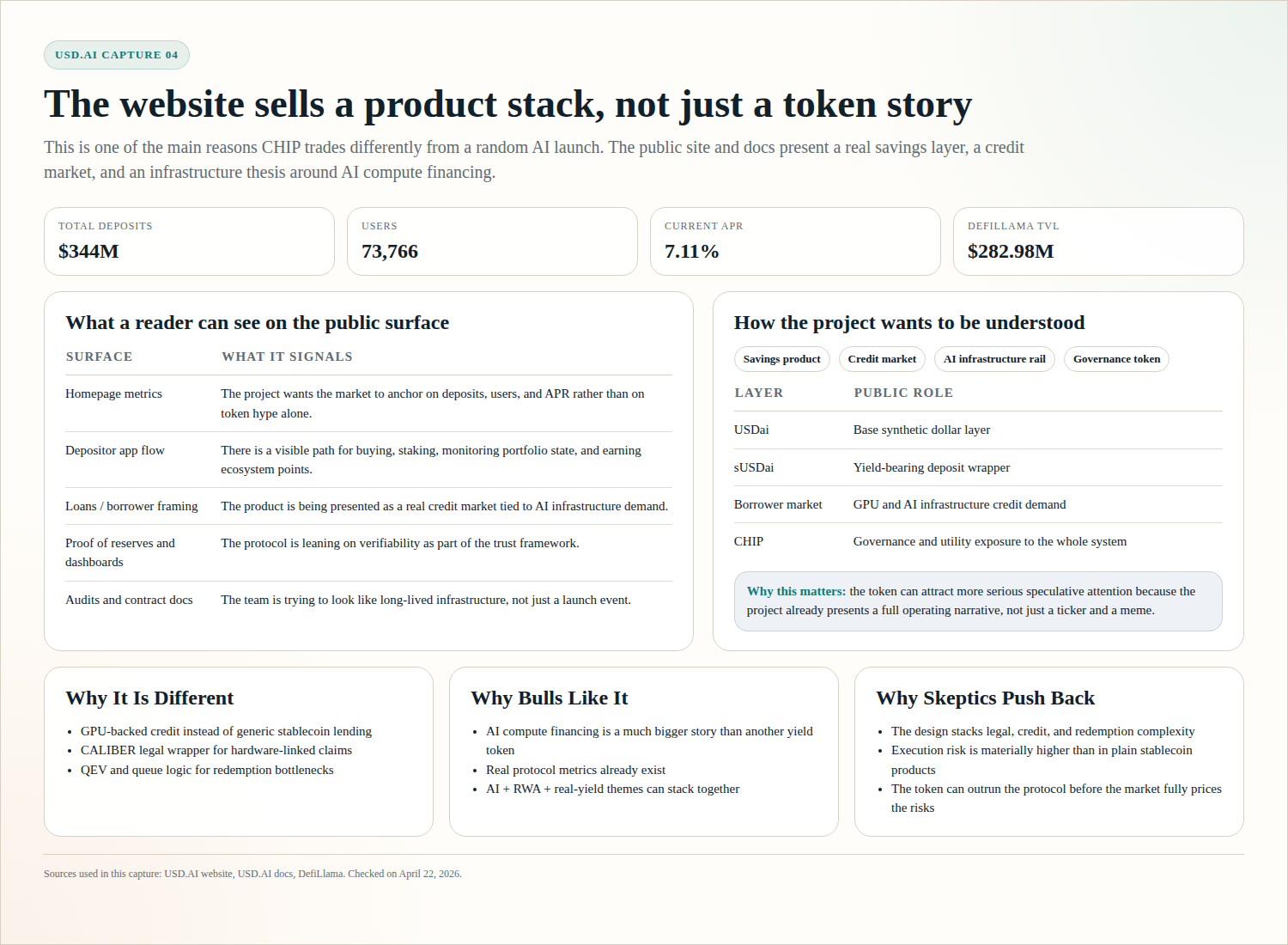Open the Total Deposits $344M card
This screenshot has height=945, width=1288.
click(189, 241)
